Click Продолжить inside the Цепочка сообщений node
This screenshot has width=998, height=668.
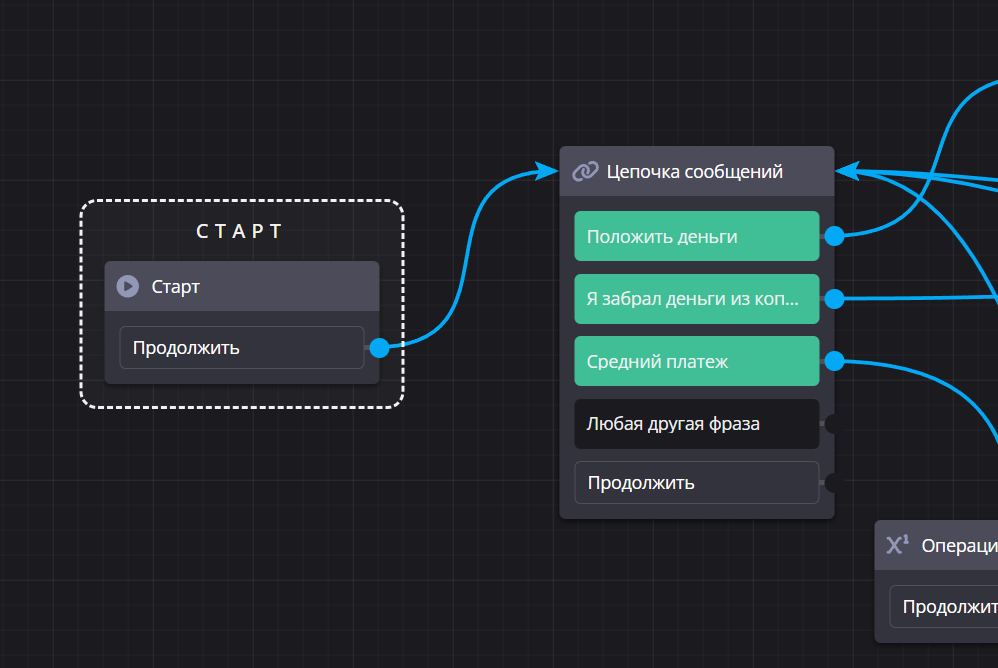point(696,483)
